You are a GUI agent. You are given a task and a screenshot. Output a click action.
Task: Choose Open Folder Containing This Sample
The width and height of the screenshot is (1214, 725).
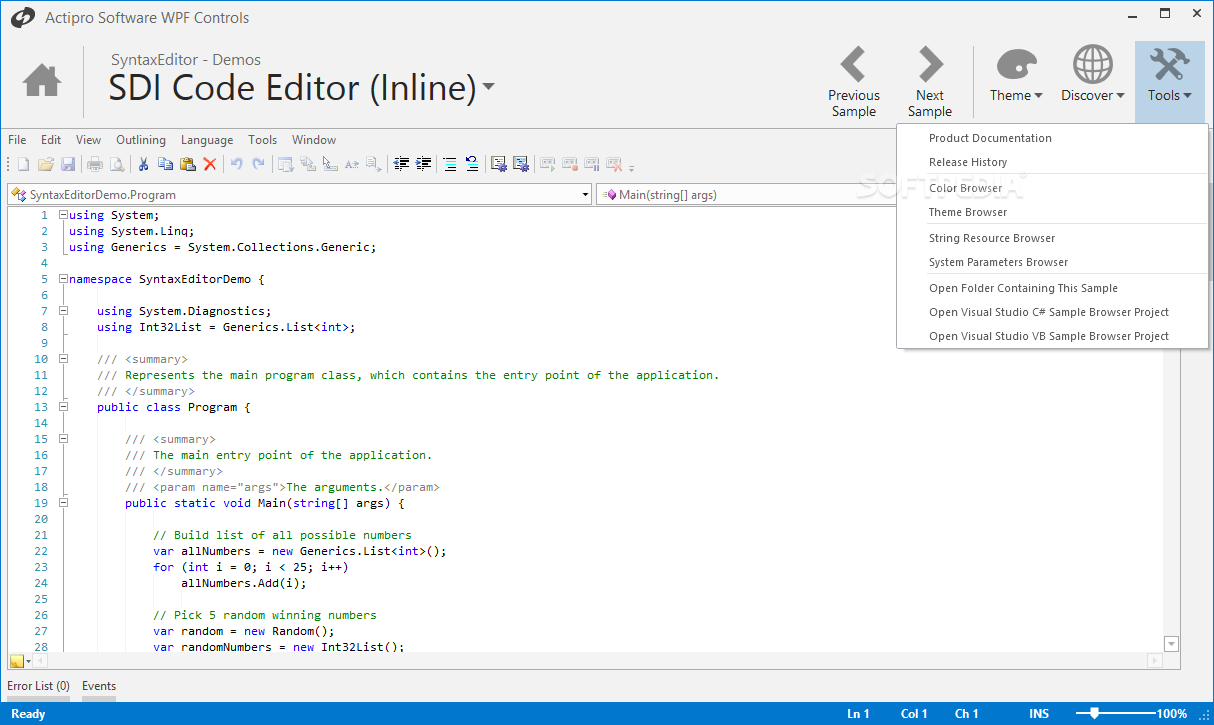tap(1052, 288)
